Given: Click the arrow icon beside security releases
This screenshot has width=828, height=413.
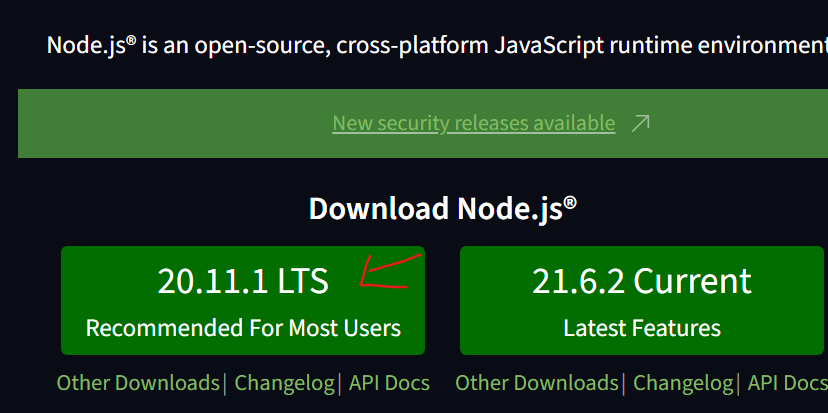Looking at the screenshot, I should (641, 124).
